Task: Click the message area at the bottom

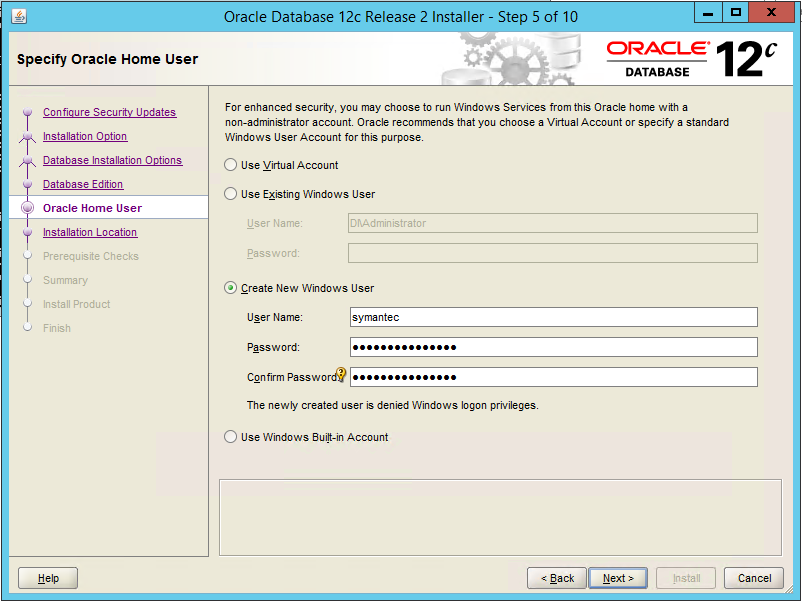Action: (500, 517)
